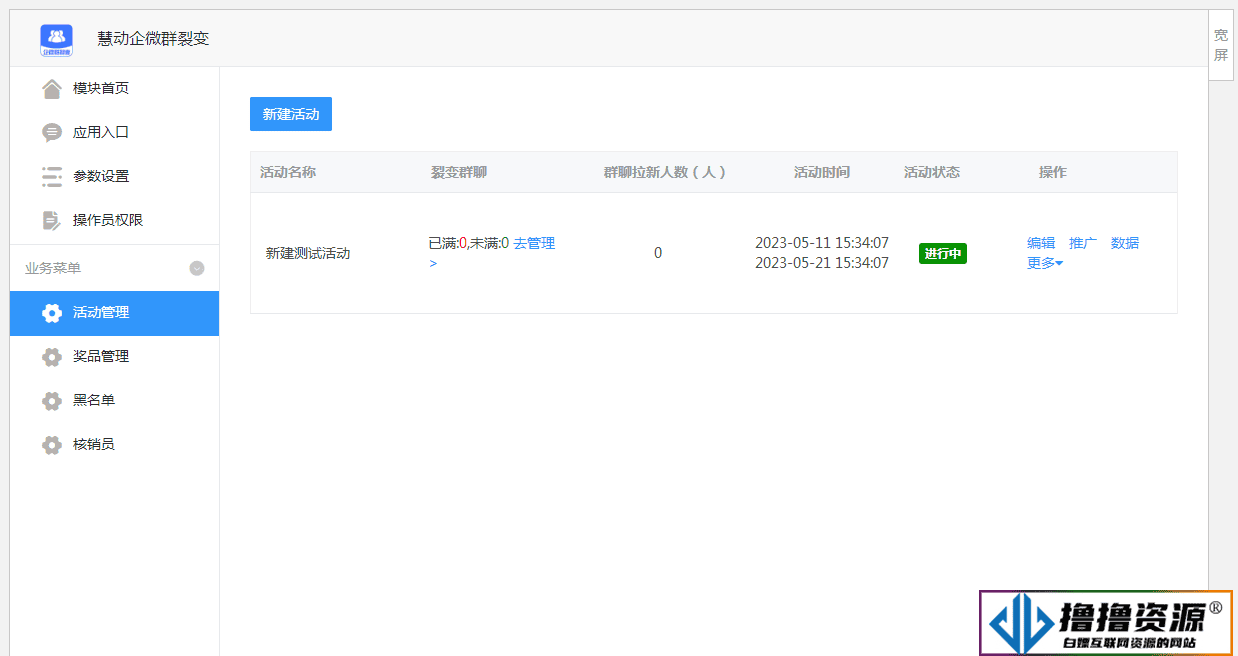Image resolution: width=1238 pixels, height=656 pixels.
Task: Click 编辑 for 新建测试活动
Action: pos(1041,243)
